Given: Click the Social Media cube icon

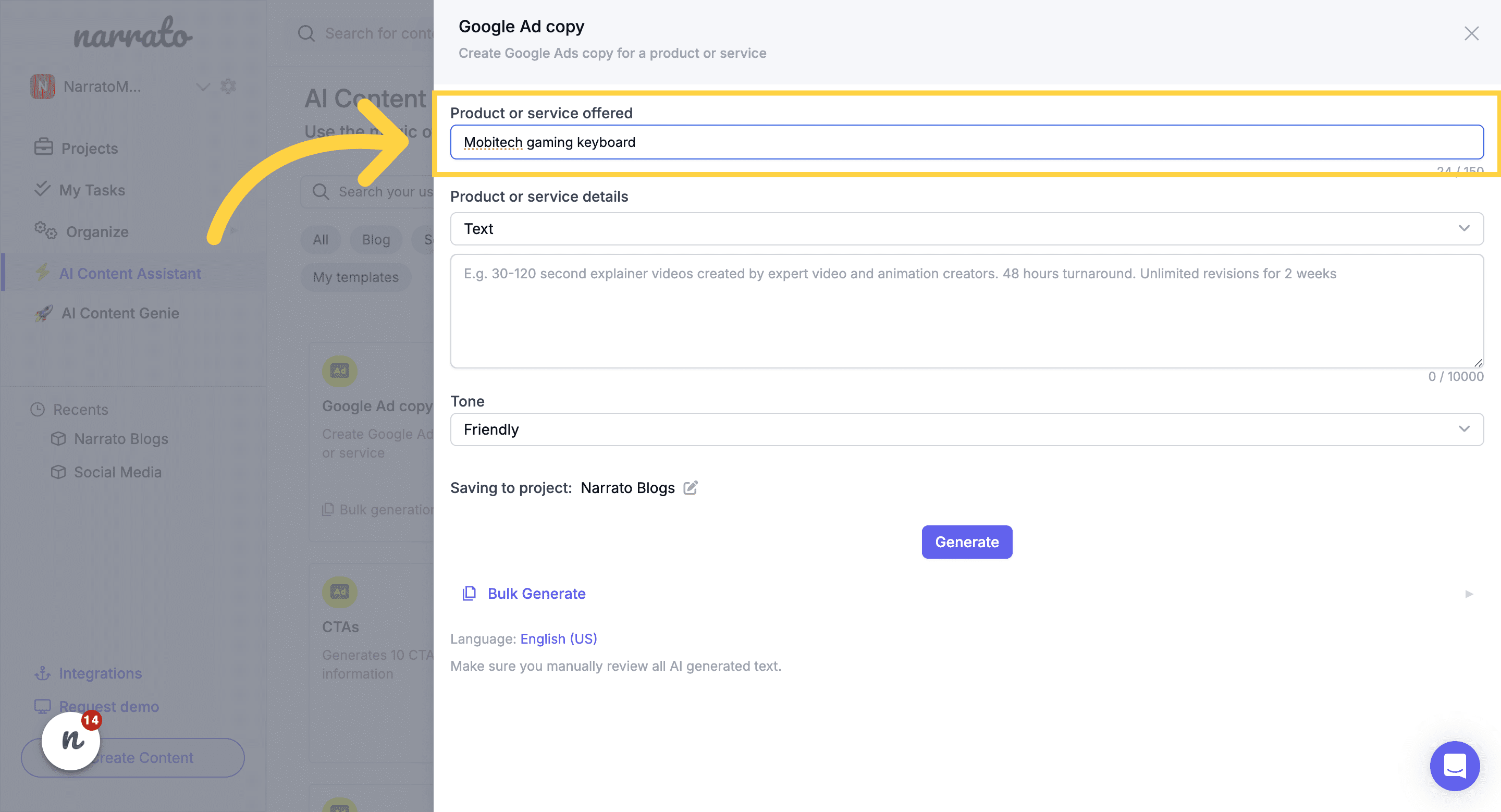Looking at the screenshot, I should click(58, 472).
